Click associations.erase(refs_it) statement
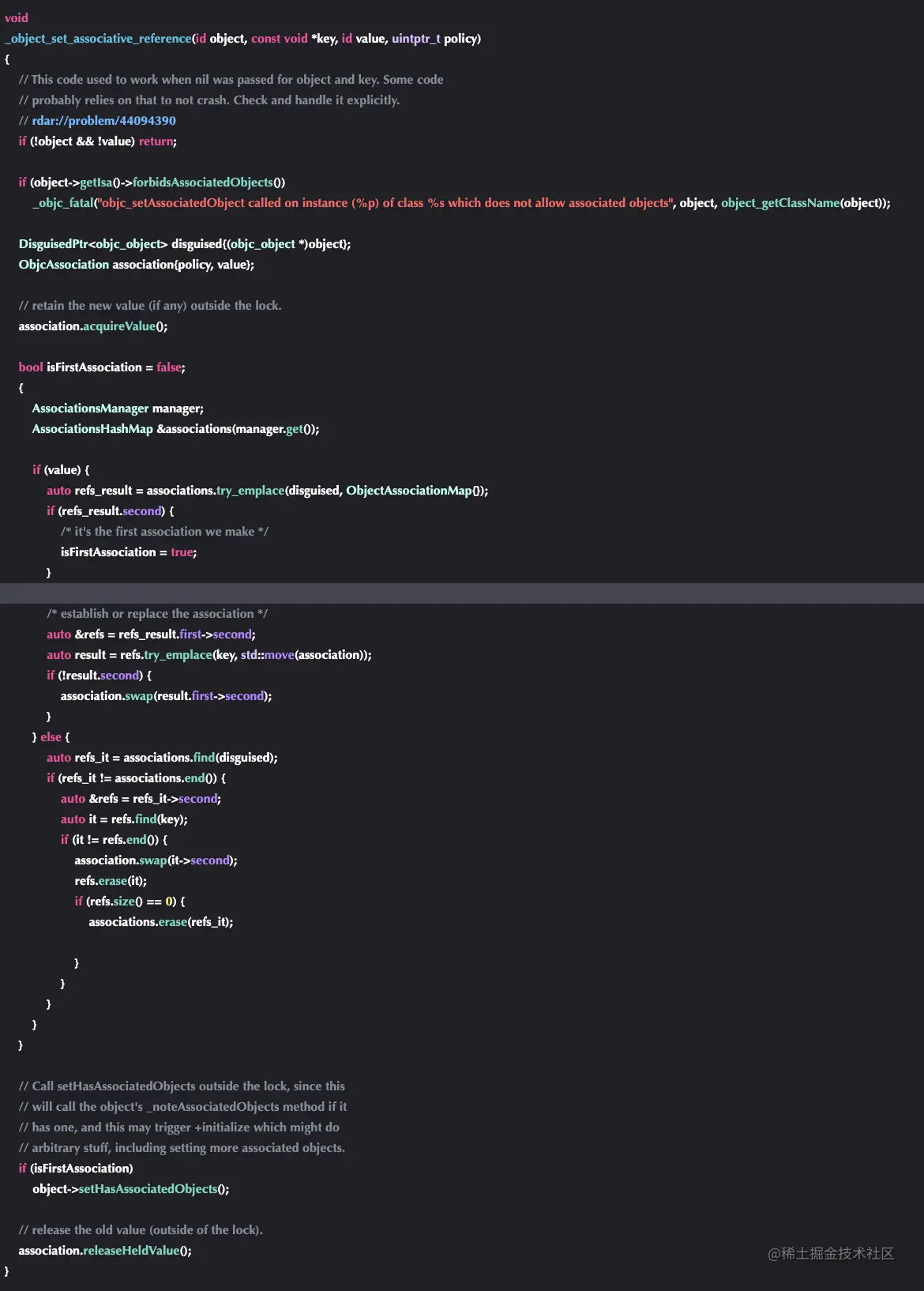The height and width of the screenshot is (1291, 924). (161, 922)
